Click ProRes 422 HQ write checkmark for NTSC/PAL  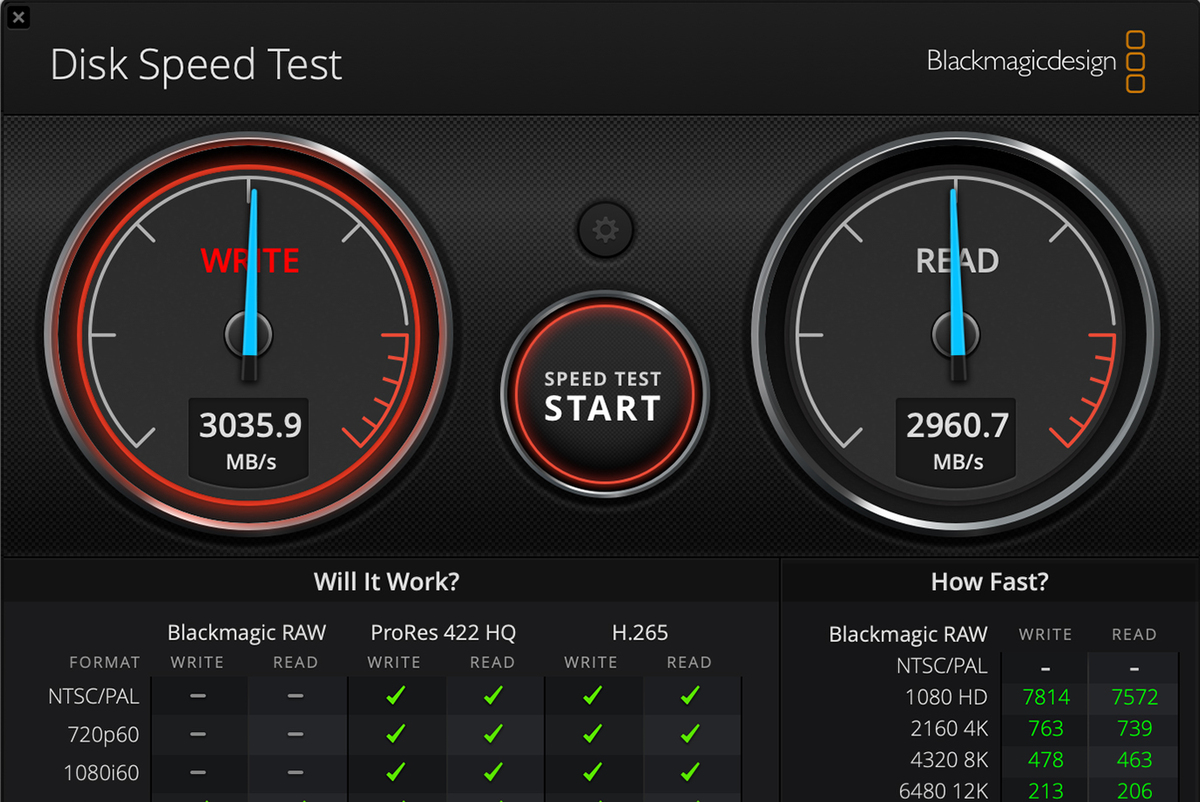point(395,695)
